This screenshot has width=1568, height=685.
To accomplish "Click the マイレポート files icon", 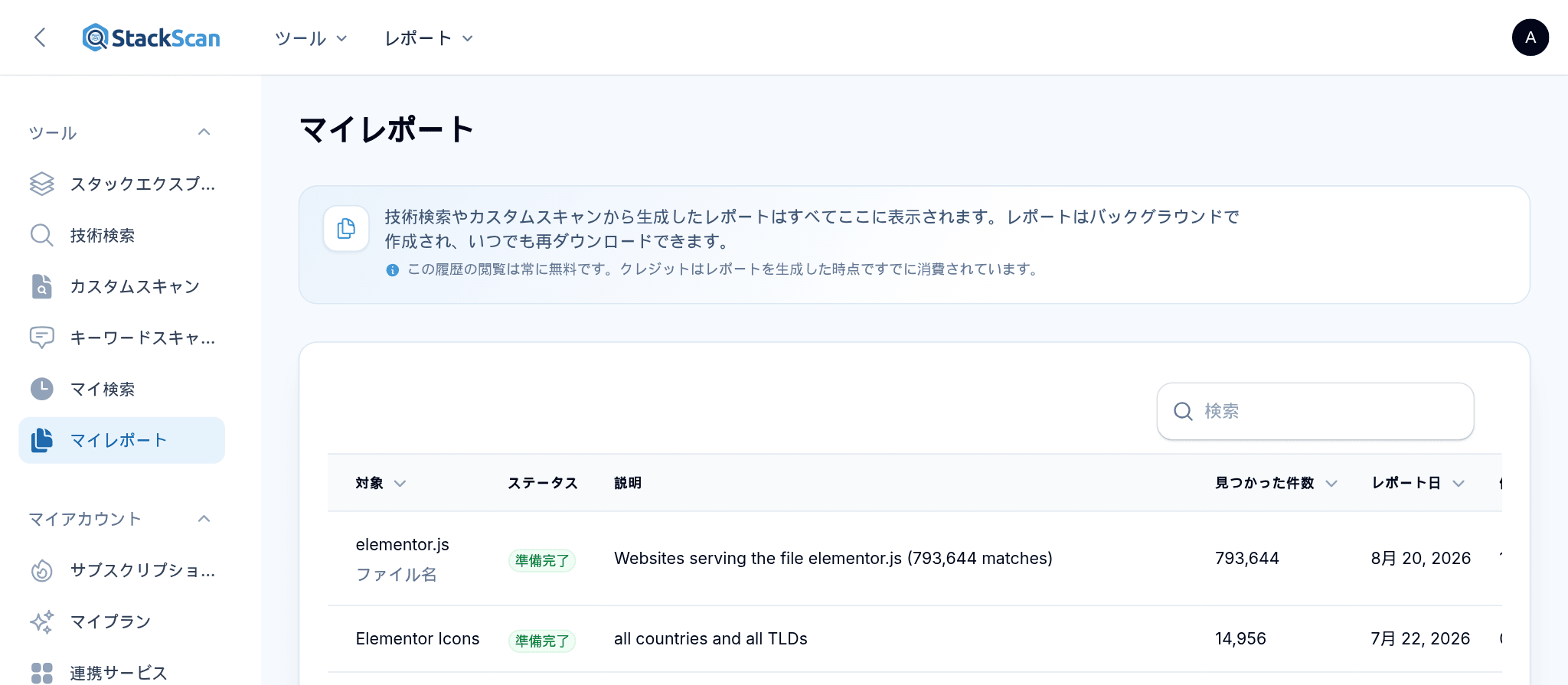I will pos(42,440).
